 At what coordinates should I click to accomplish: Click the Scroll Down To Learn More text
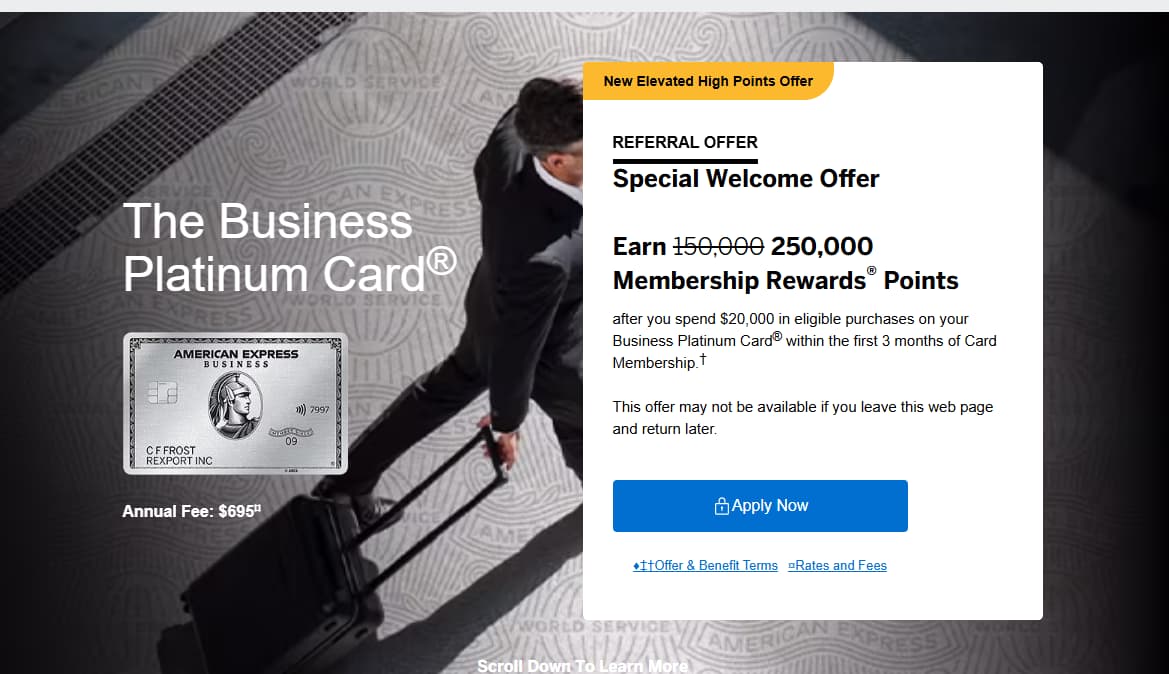[582, 666]
